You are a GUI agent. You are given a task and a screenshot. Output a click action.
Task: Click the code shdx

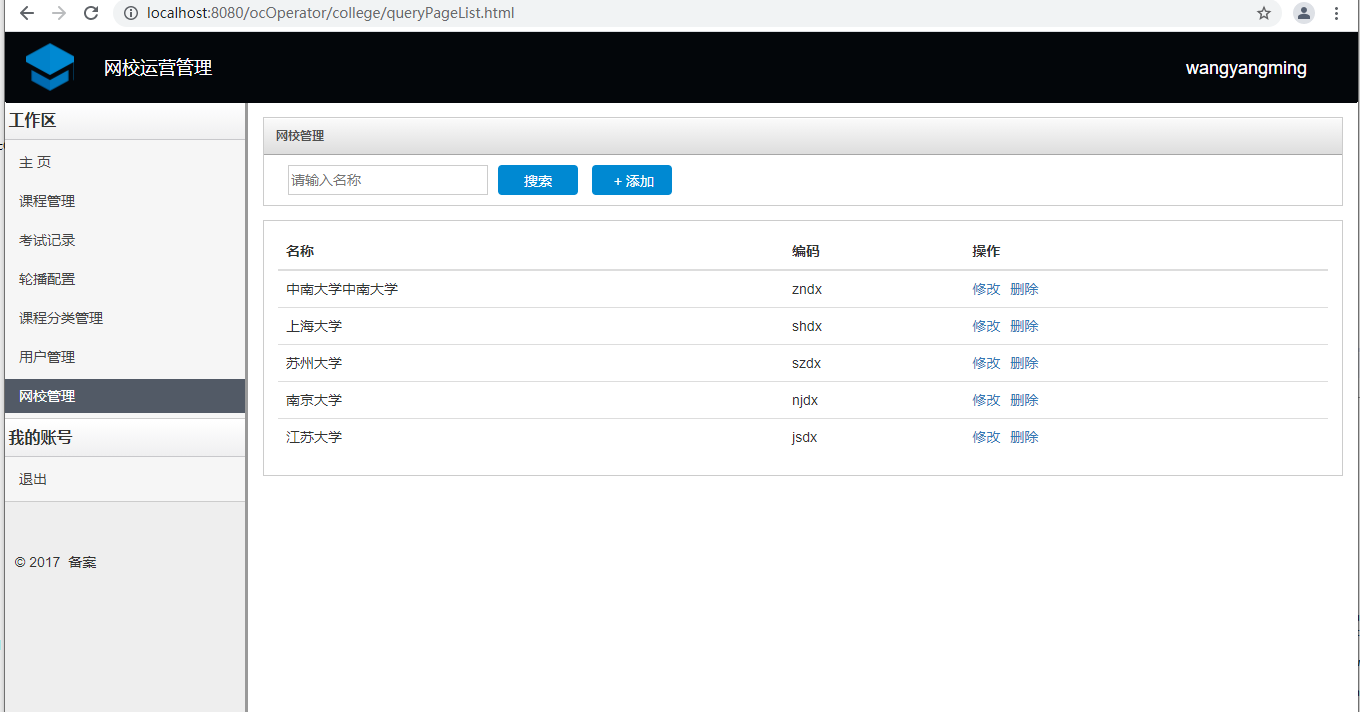coord(807,326)
